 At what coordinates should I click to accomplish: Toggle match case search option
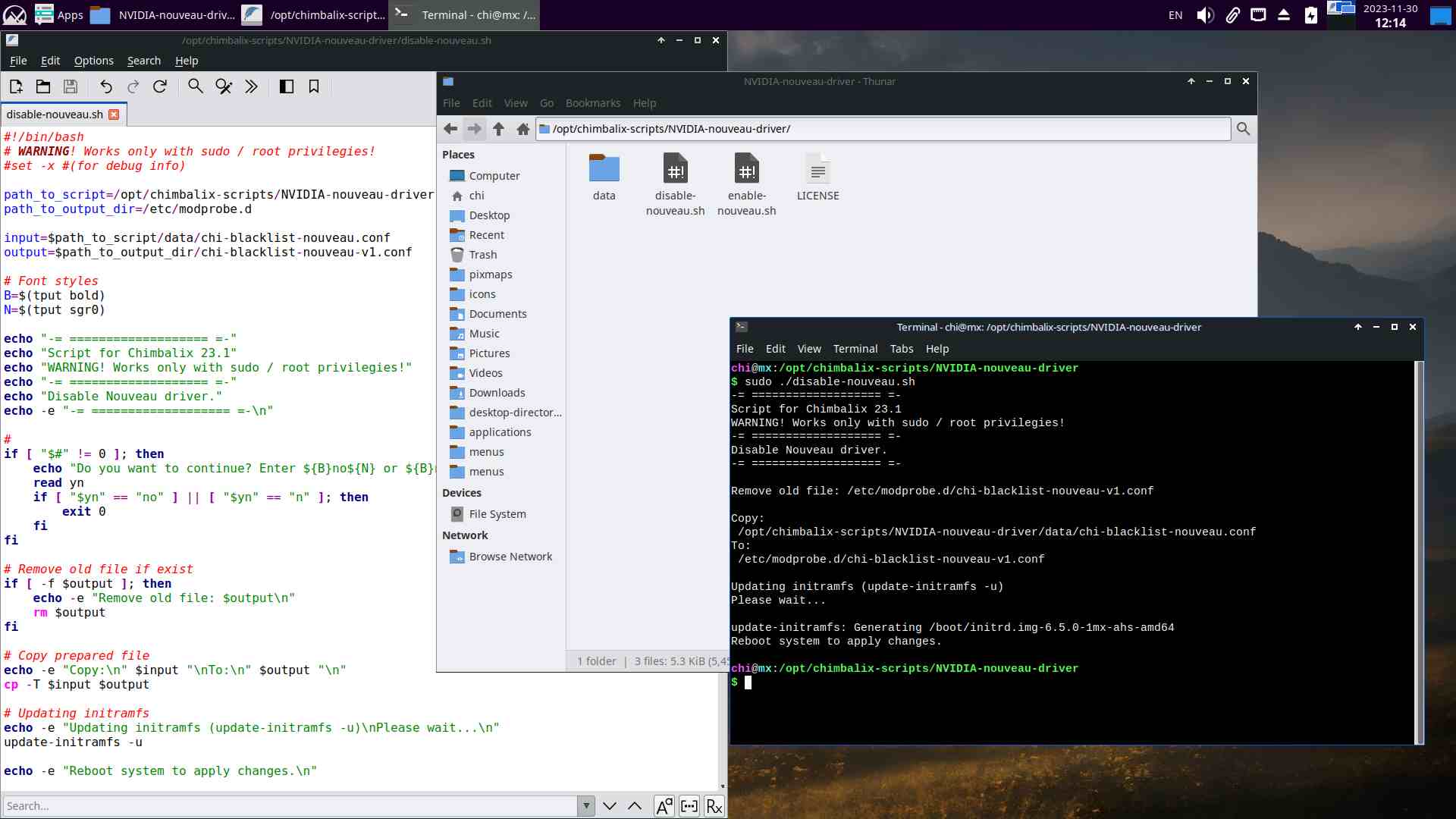click(x=664, y=806)
